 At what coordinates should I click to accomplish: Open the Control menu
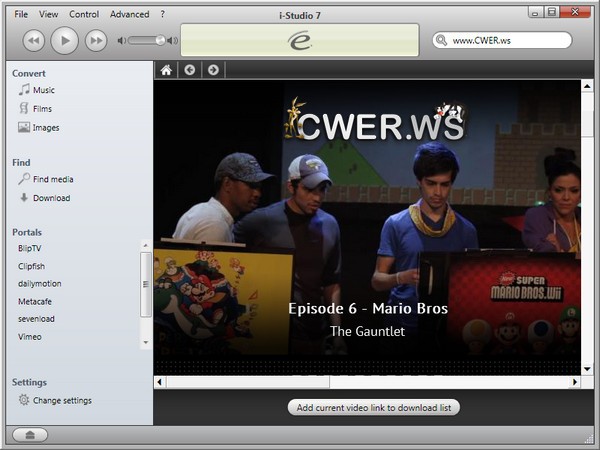pos(84,14)
